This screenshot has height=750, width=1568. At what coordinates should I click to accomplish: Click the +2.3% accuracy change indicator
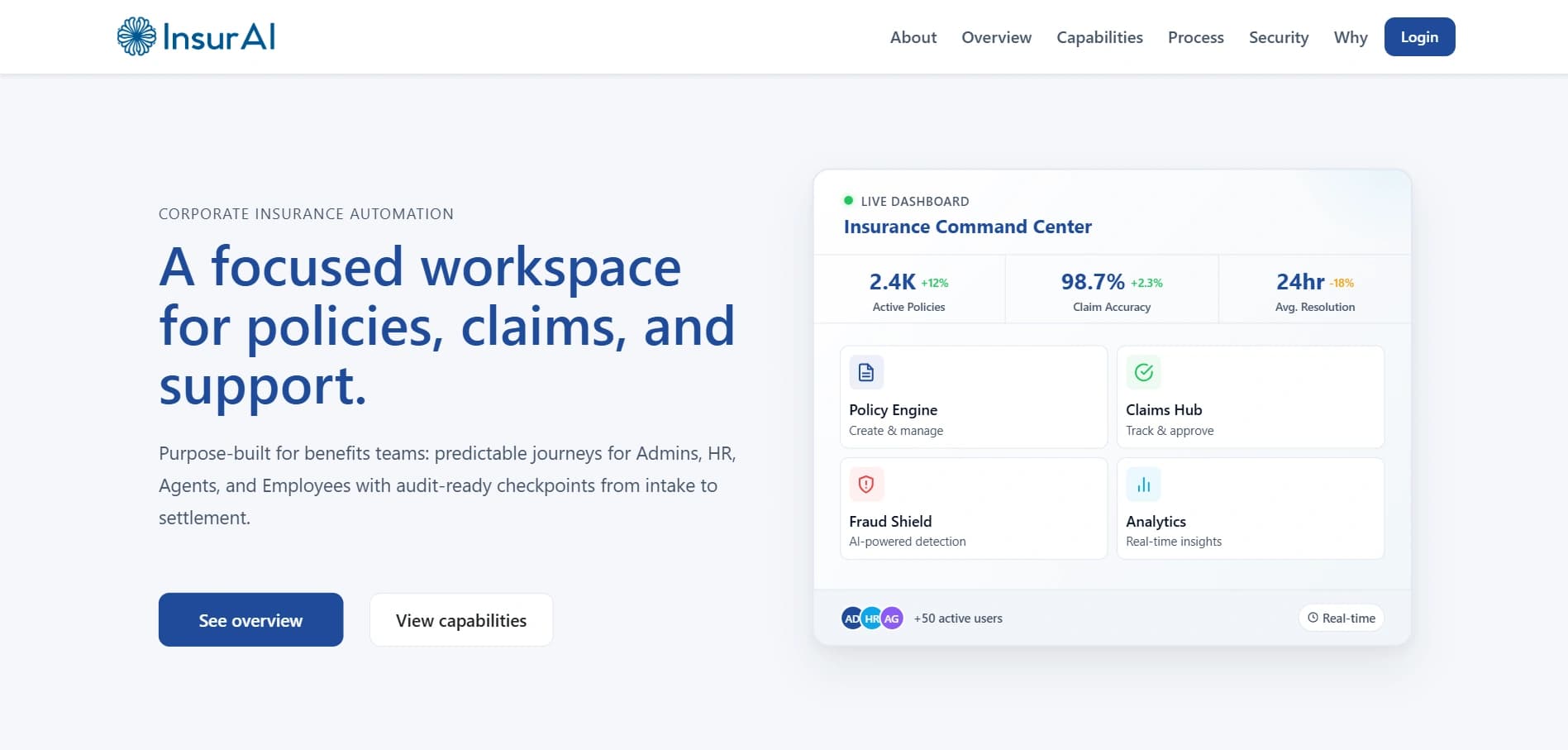1146,283
